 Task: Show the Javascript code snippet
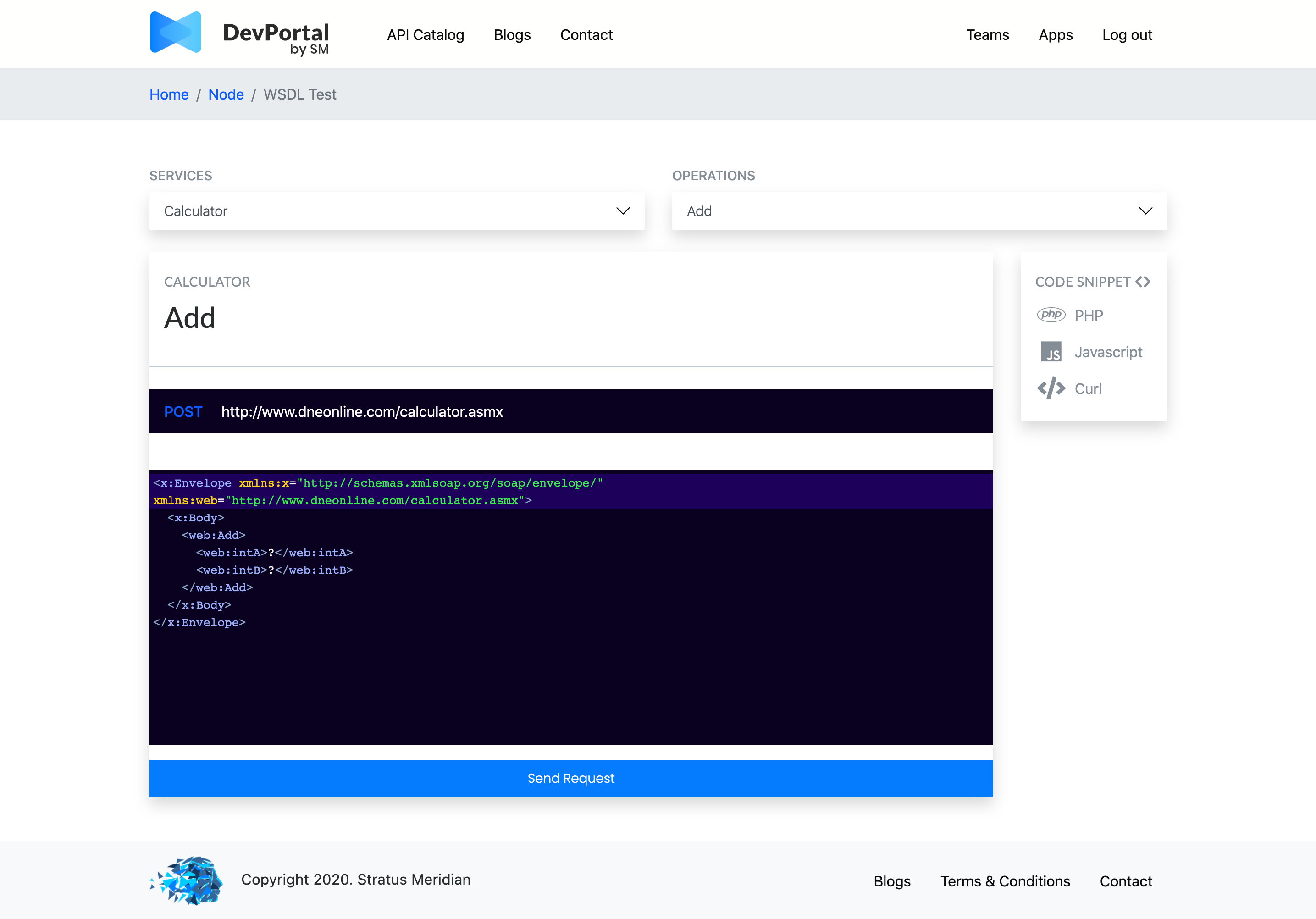pyautogui.click(x=1108, y=352)
